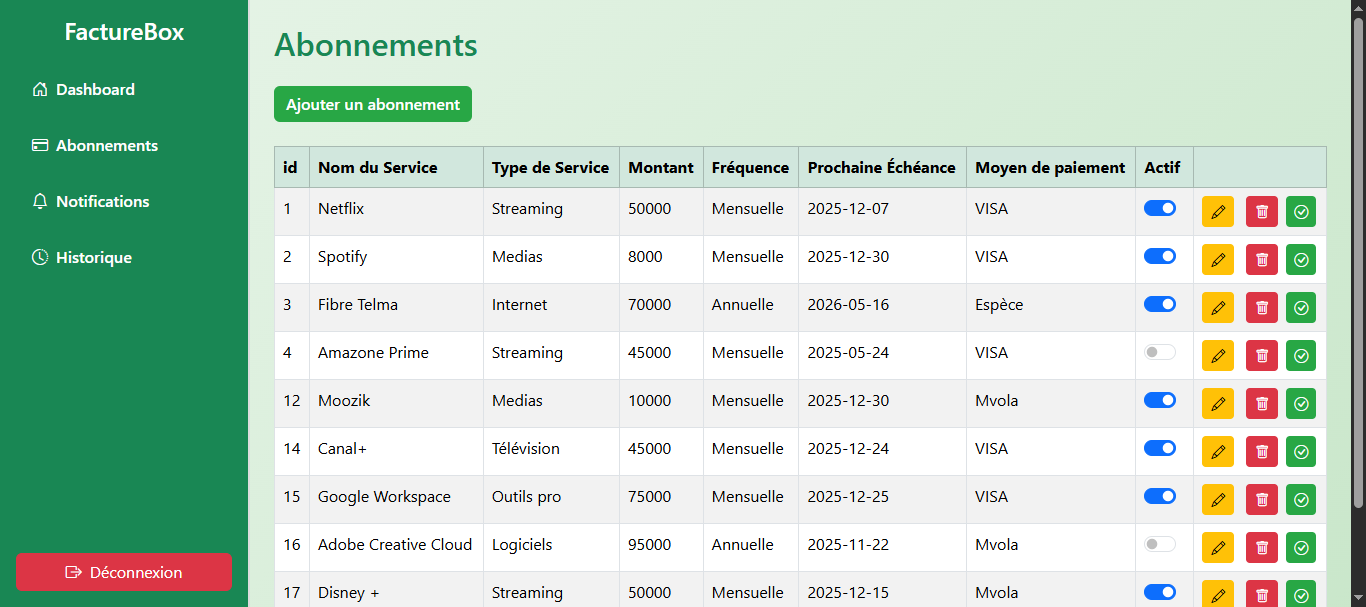This screenshot has width=1366, height=607.
Task: Edit Google Workspace using the pencil icon
Action: (x=1218, y=500)
